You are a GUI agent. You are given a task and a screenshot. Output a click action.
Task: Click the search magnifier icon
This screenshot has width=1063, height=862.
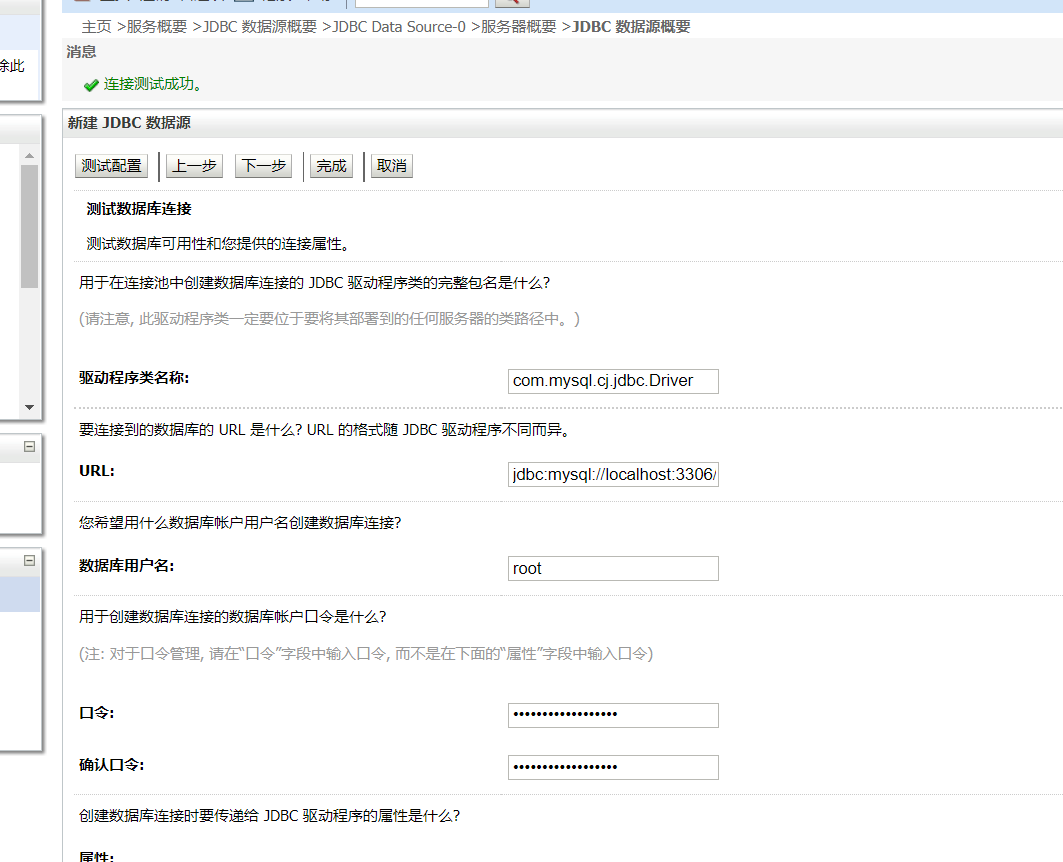coord(511,3)
